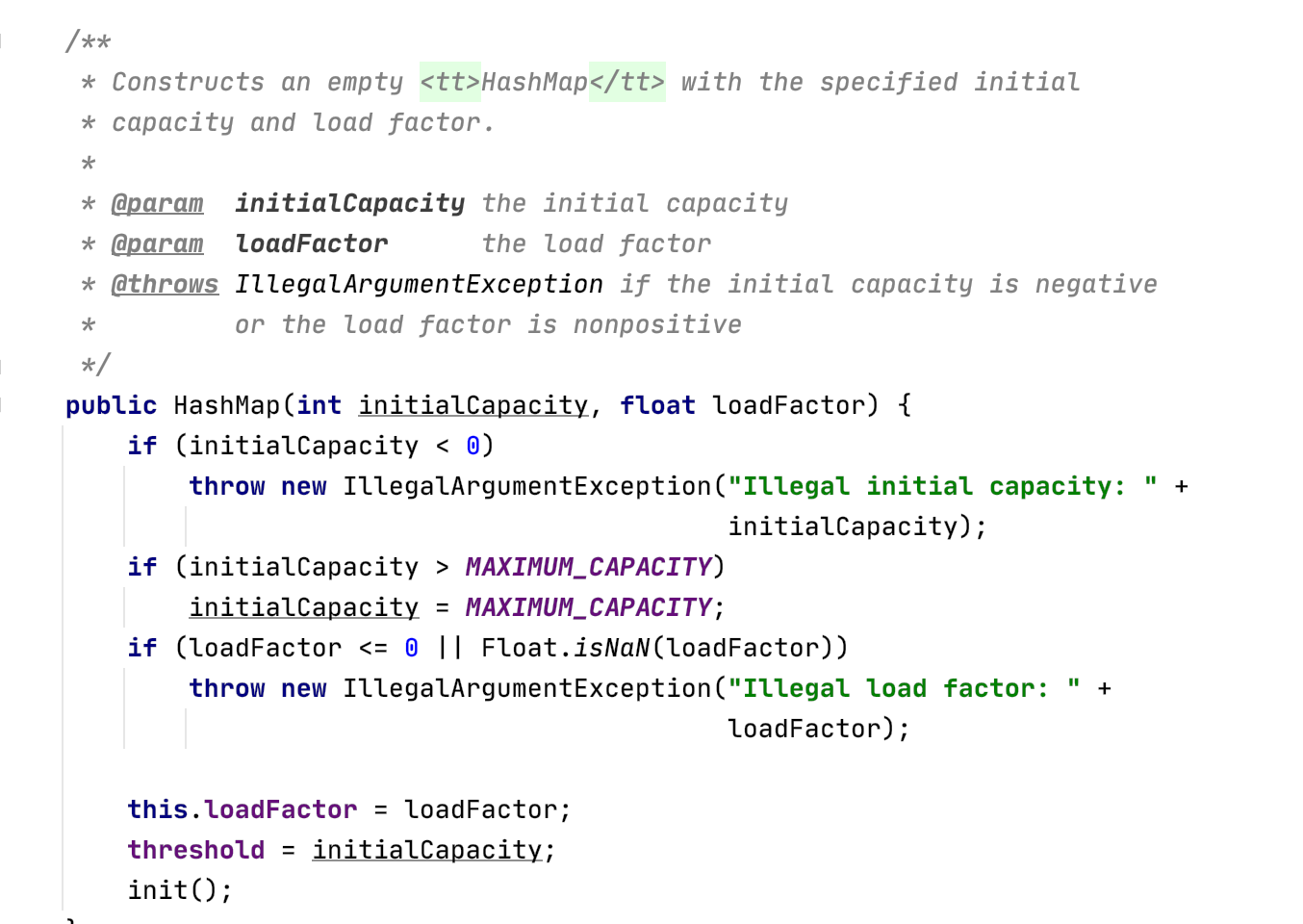The image size is (1303, 924).
Task: Click the Float class name before isNaN
Action: click(x=519, y=649)
